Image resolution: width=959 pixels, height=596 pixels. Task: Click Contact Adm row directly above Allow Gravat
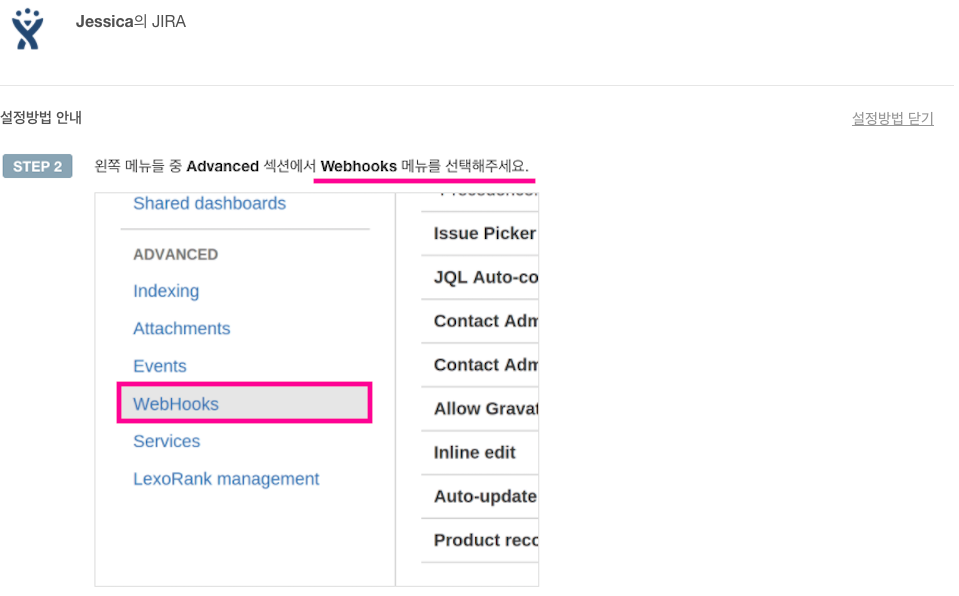pos(485,365)
